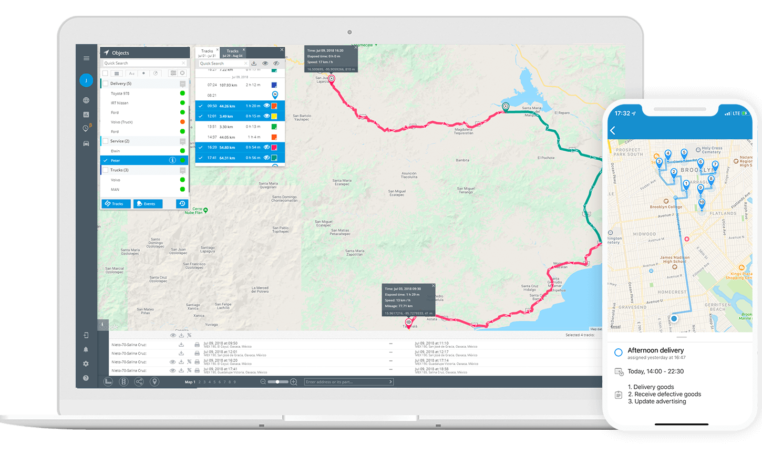Click the message icon on Delivery group
762x456 pixels.
[x=183, y=84]
